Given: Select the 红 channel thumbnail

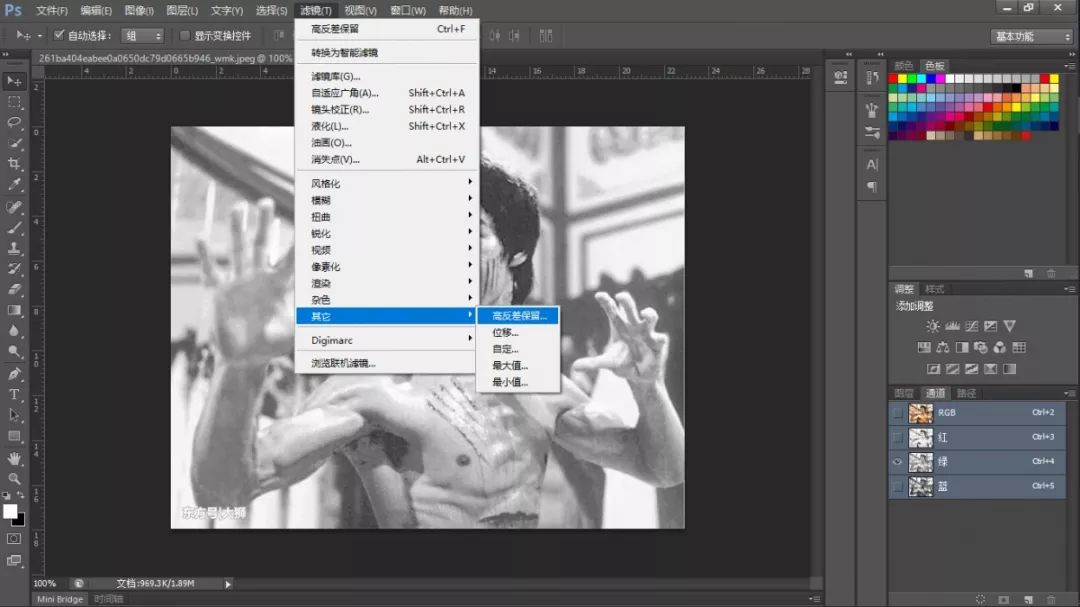Looking at the screenshot, I should click(x=920, y=437).
